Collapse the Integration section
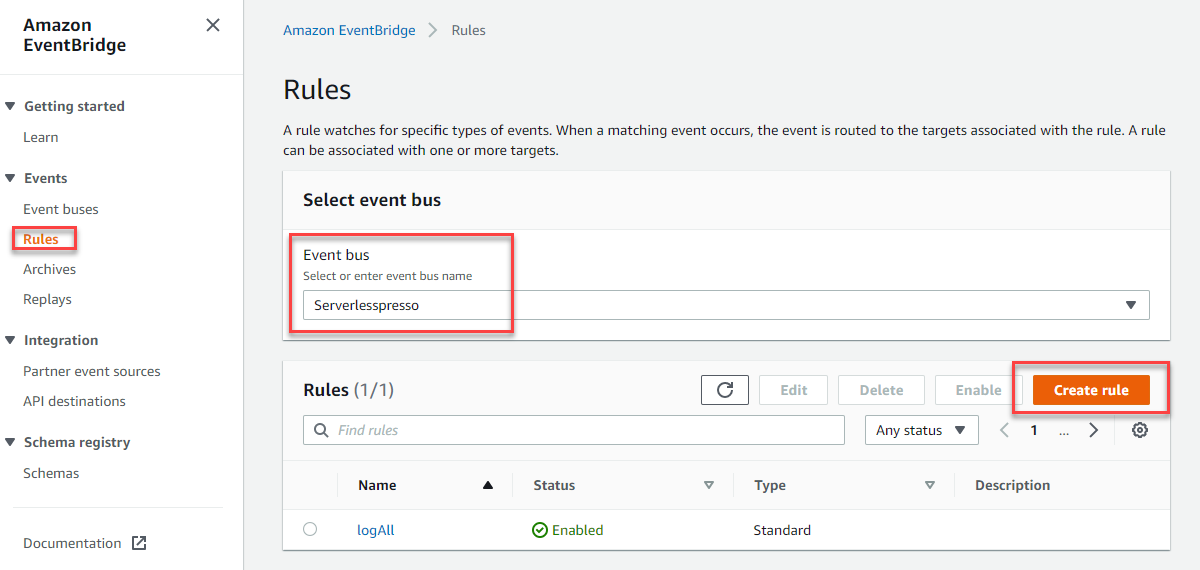The image size is (1200, 570). pyautogui.click(x=10, y=340)
